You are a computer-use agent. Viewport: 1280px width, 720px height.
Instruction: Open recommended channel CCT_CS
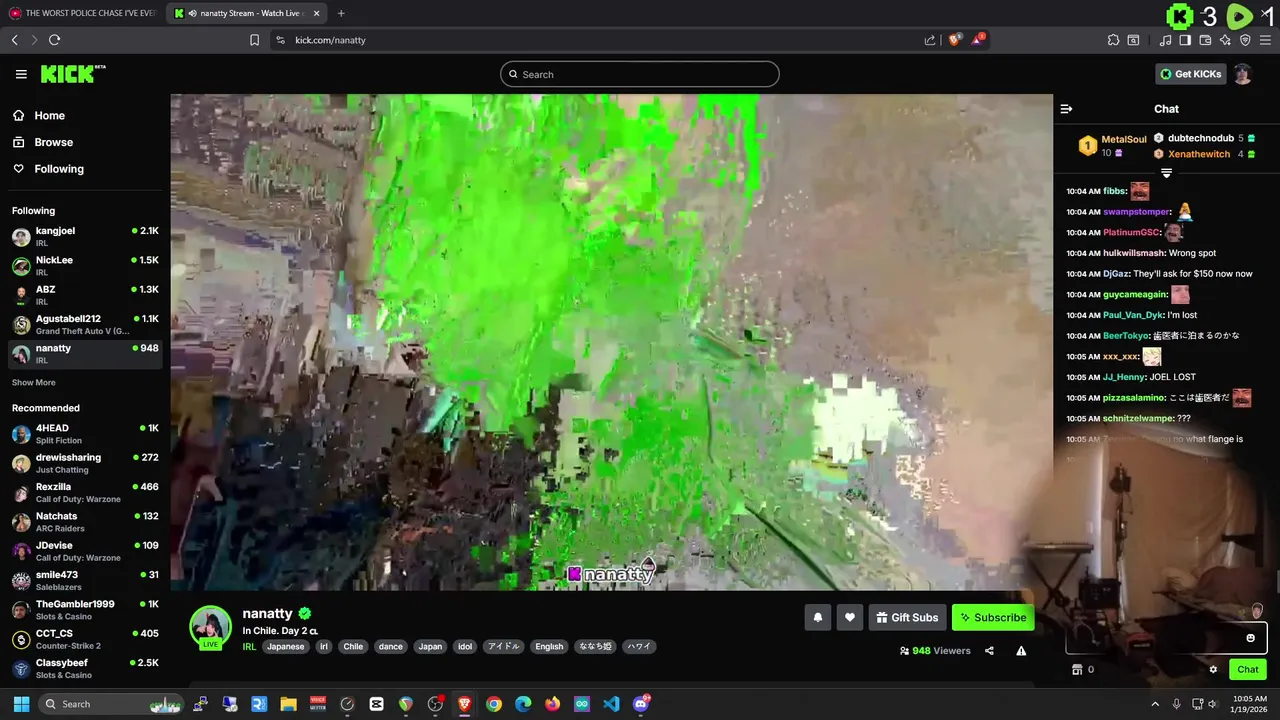click(85, 639)
